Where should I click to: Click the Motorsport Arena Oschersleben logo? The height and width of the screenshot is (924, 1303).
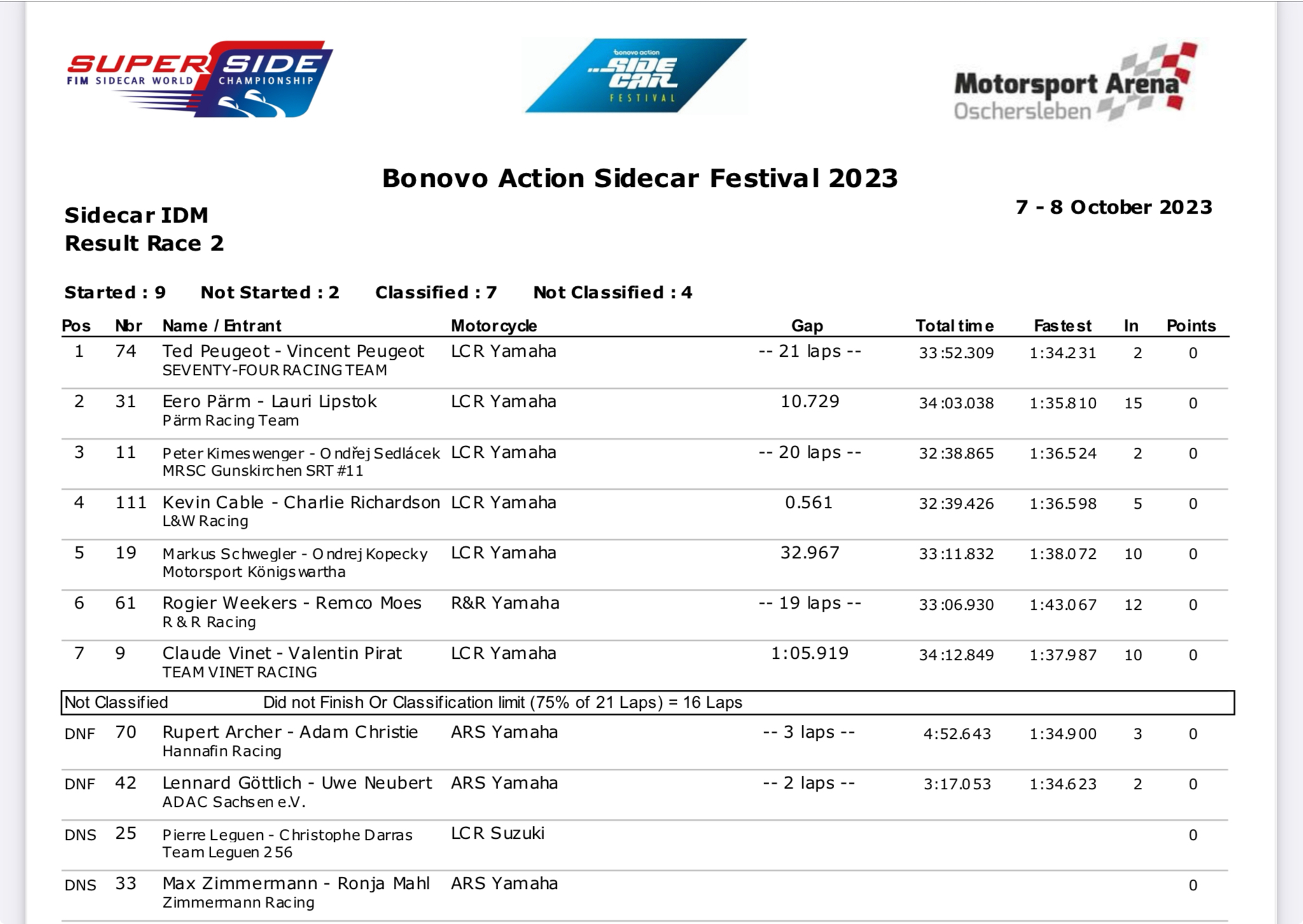[x=1076, y=82]
